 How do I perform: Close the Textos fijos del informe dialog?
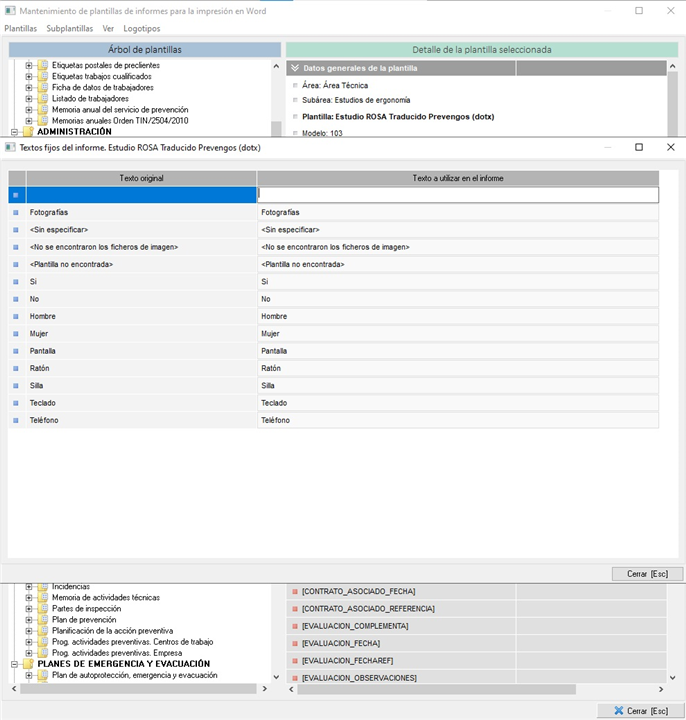pos(671,147)
